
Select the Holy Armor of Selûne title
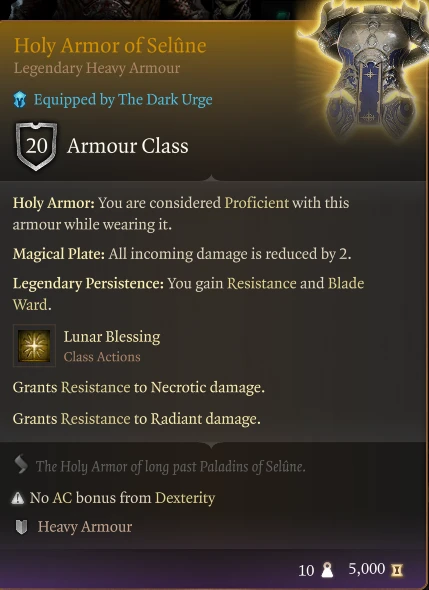tap(110, 46)
